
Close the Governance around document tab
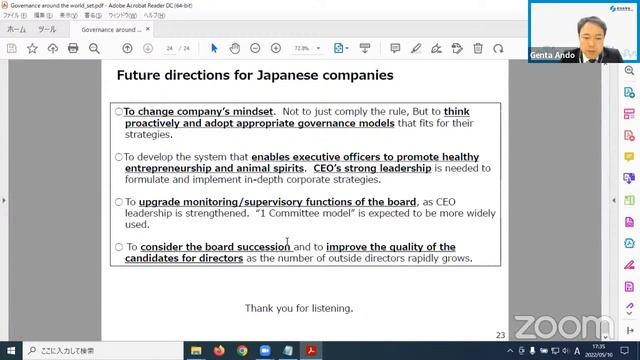coord(148,29)
